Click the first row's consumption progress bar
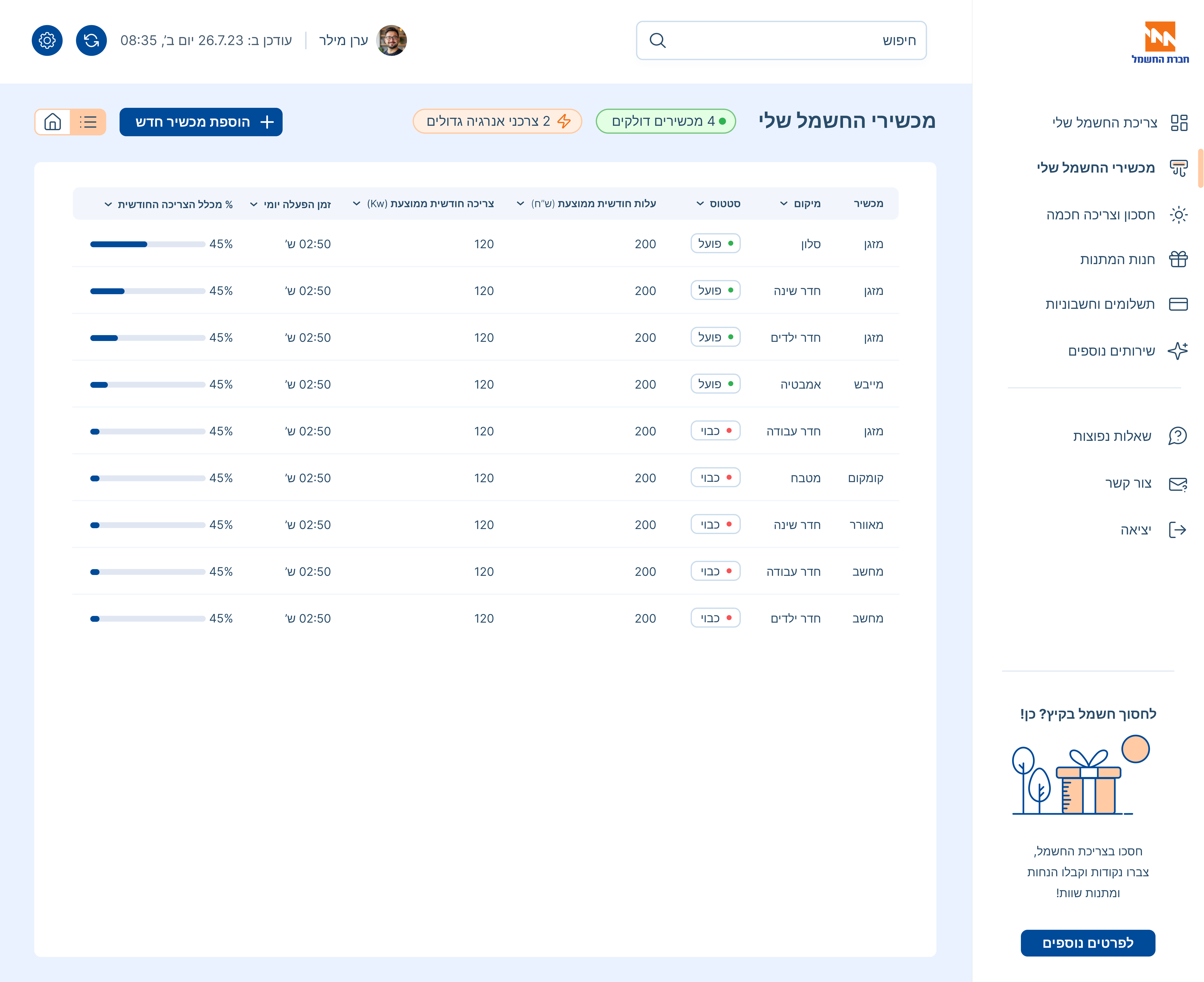 tap(147, 244)
